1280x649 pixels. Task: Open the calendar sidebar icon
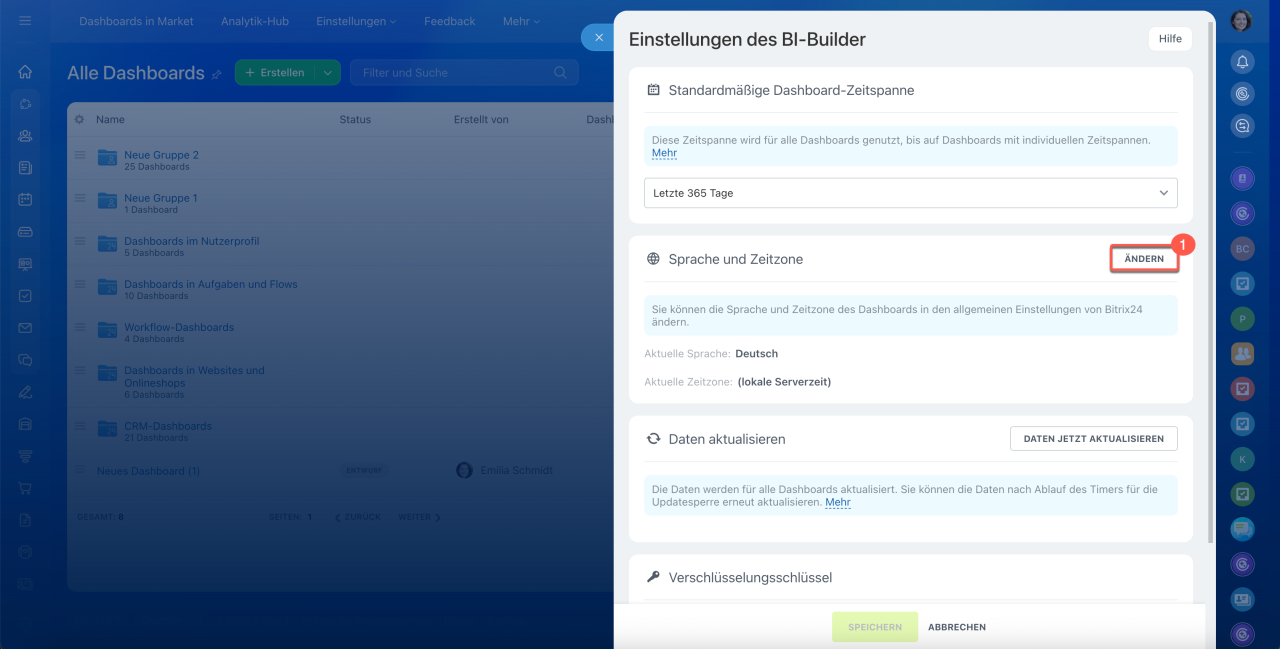click(x=25, y=199)
